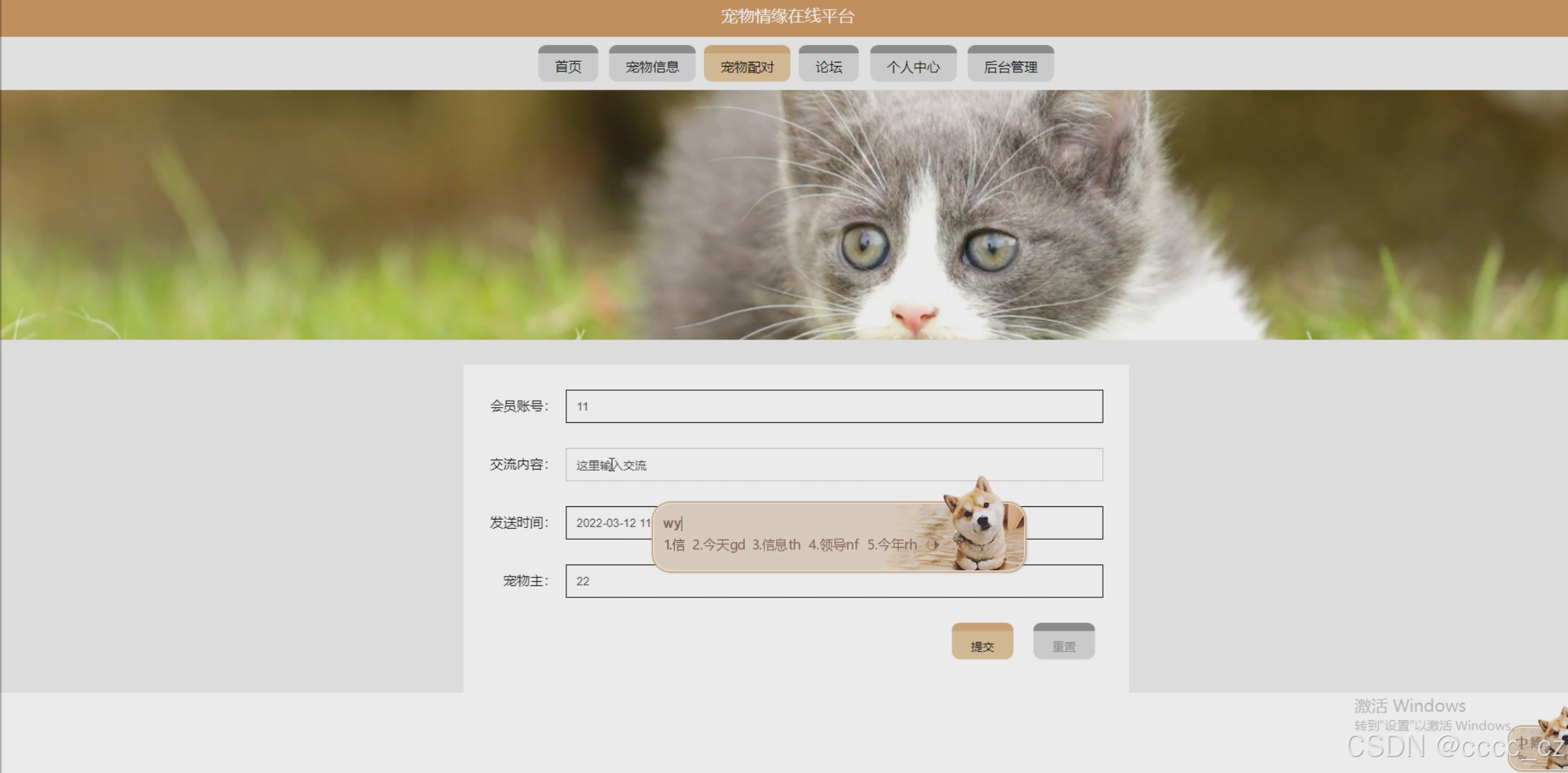Viewport: 1568px width, 773px height.
Task: Open the 宠物信息 tab
Action: [x=652, y=66]
